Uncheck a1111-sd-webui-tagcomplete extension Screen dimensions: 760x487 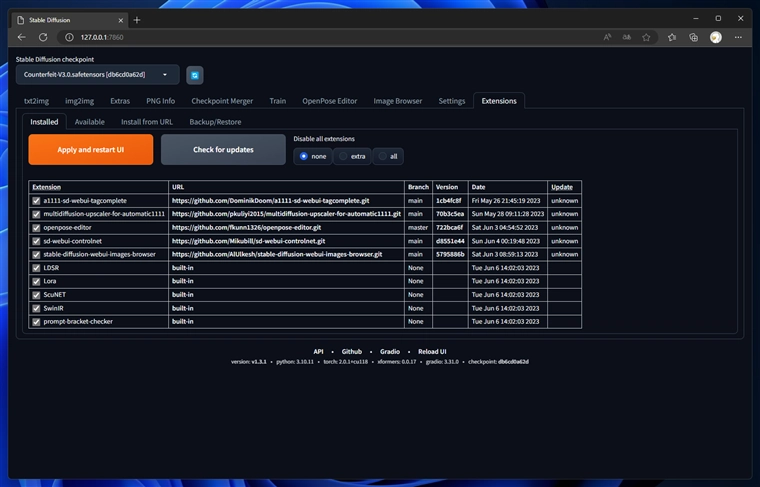36,201
